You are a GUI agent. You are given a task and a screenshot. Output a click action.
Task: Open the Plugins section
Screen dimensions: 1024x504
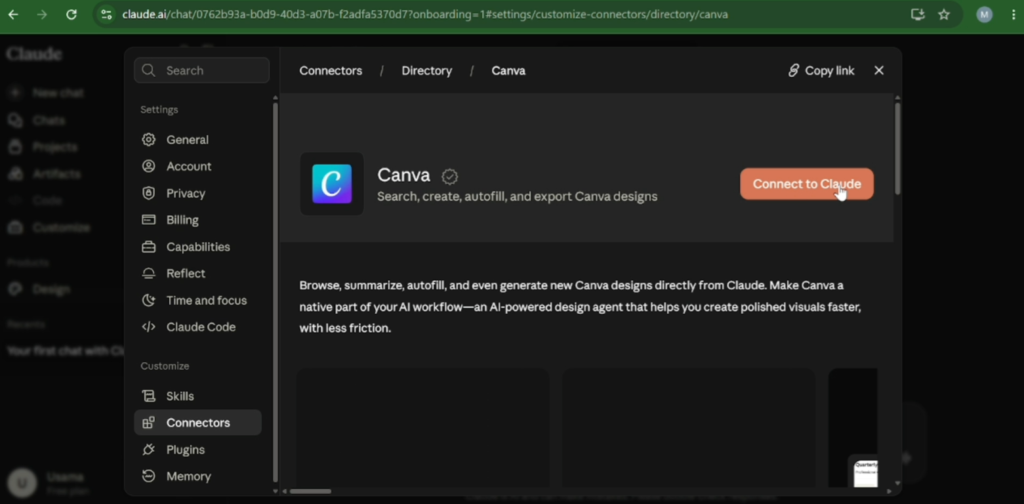click(x=198, y=450)
